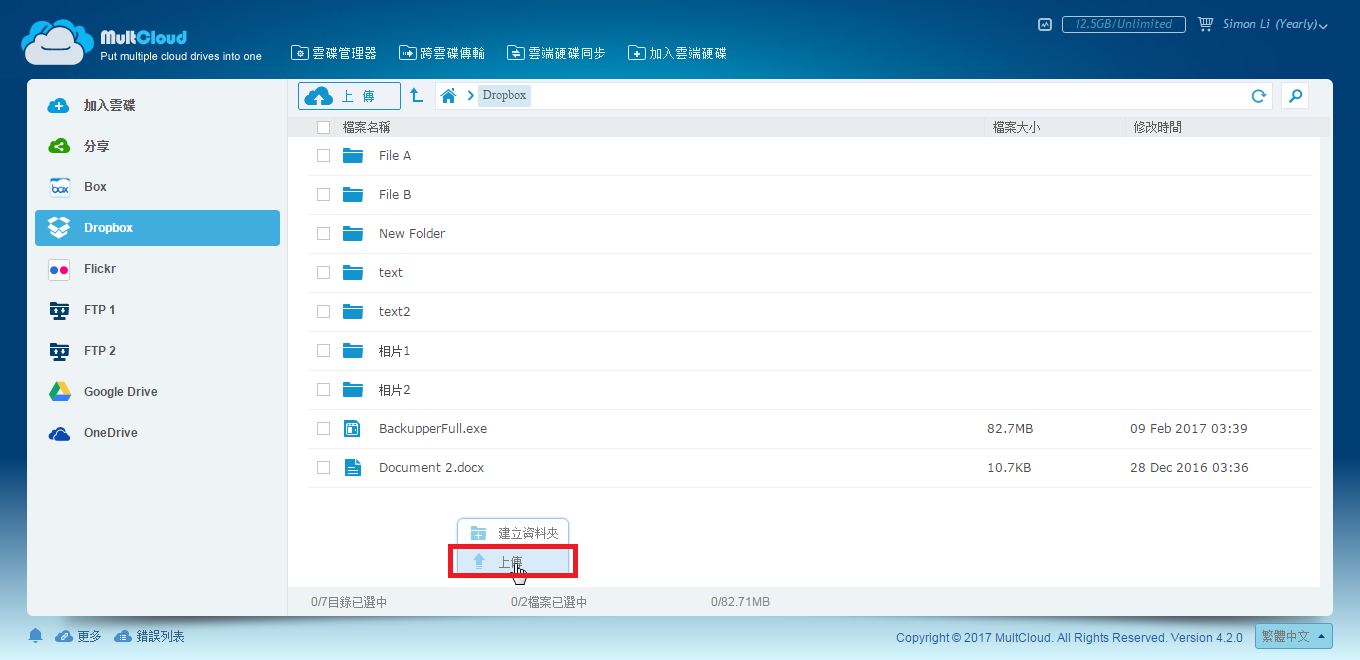Click the shopping cart icon
Viewport: 1360px width, 660px height.
(x=1205, y=24)
